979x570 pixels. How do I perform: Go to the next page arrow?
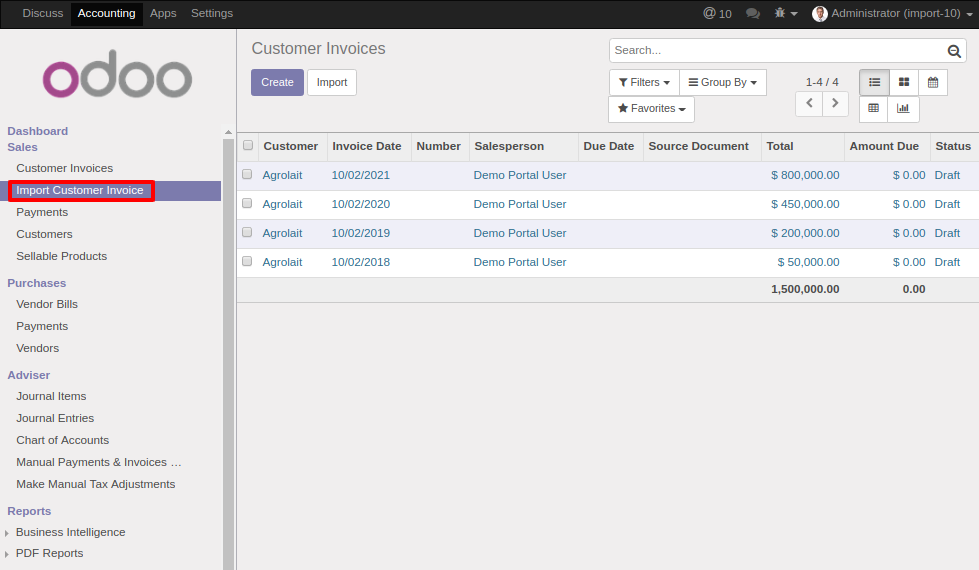(835, 104)
